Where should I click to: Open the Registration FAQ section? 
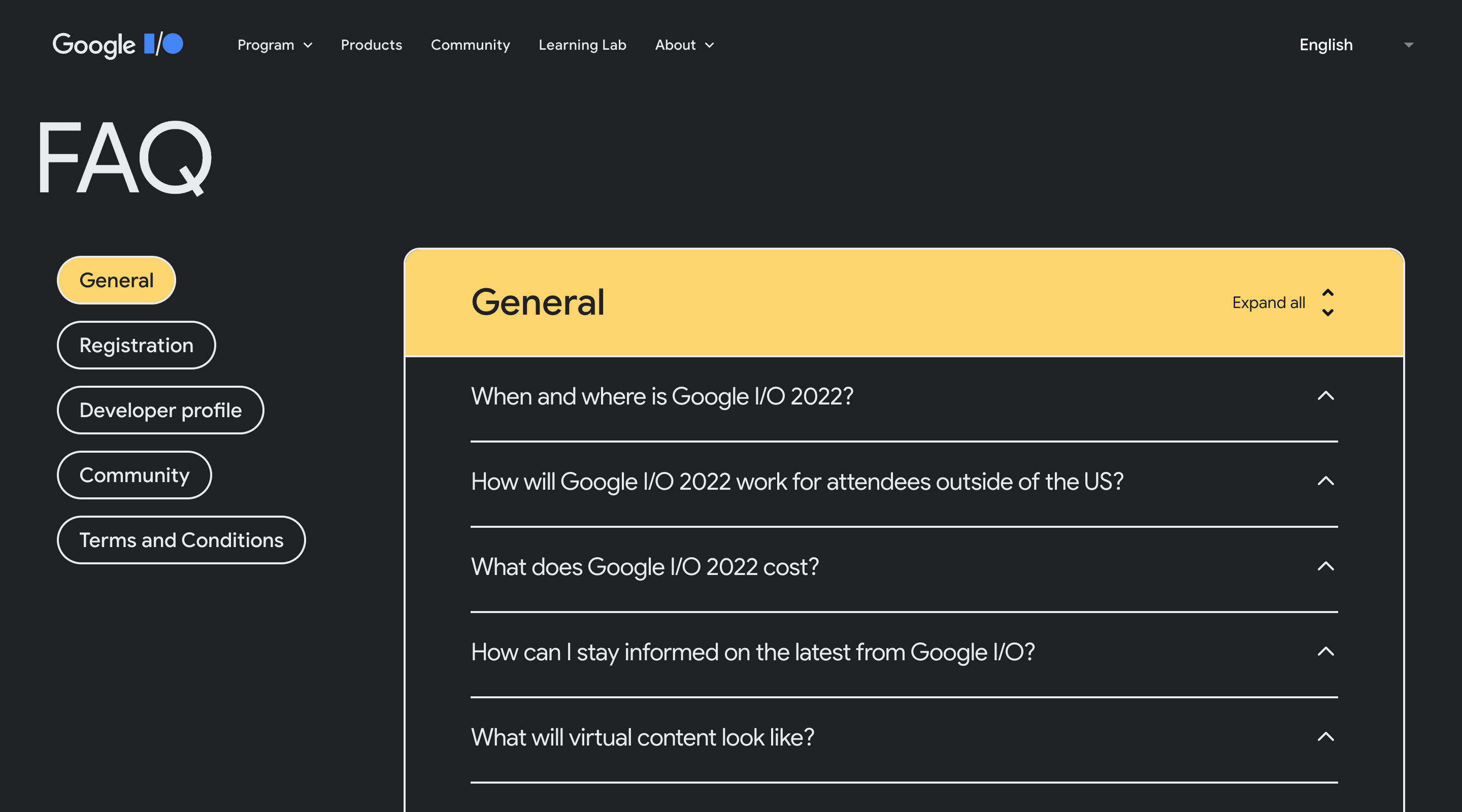[136, 345]
